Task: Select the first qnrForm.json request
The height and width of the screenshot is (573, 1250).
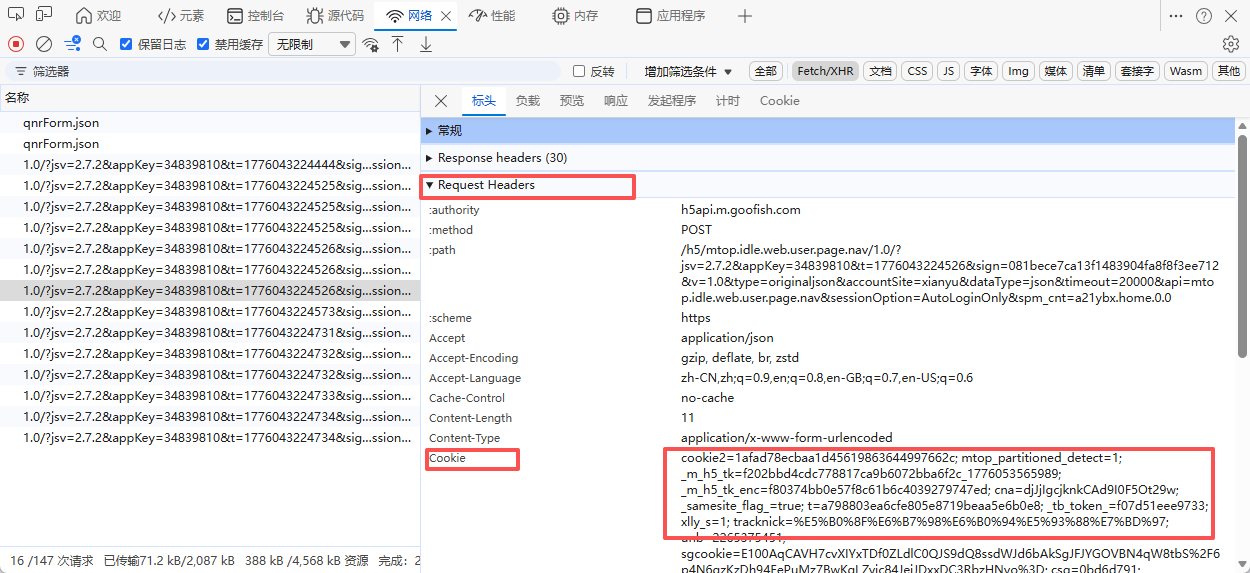Action: click(61, 123)
